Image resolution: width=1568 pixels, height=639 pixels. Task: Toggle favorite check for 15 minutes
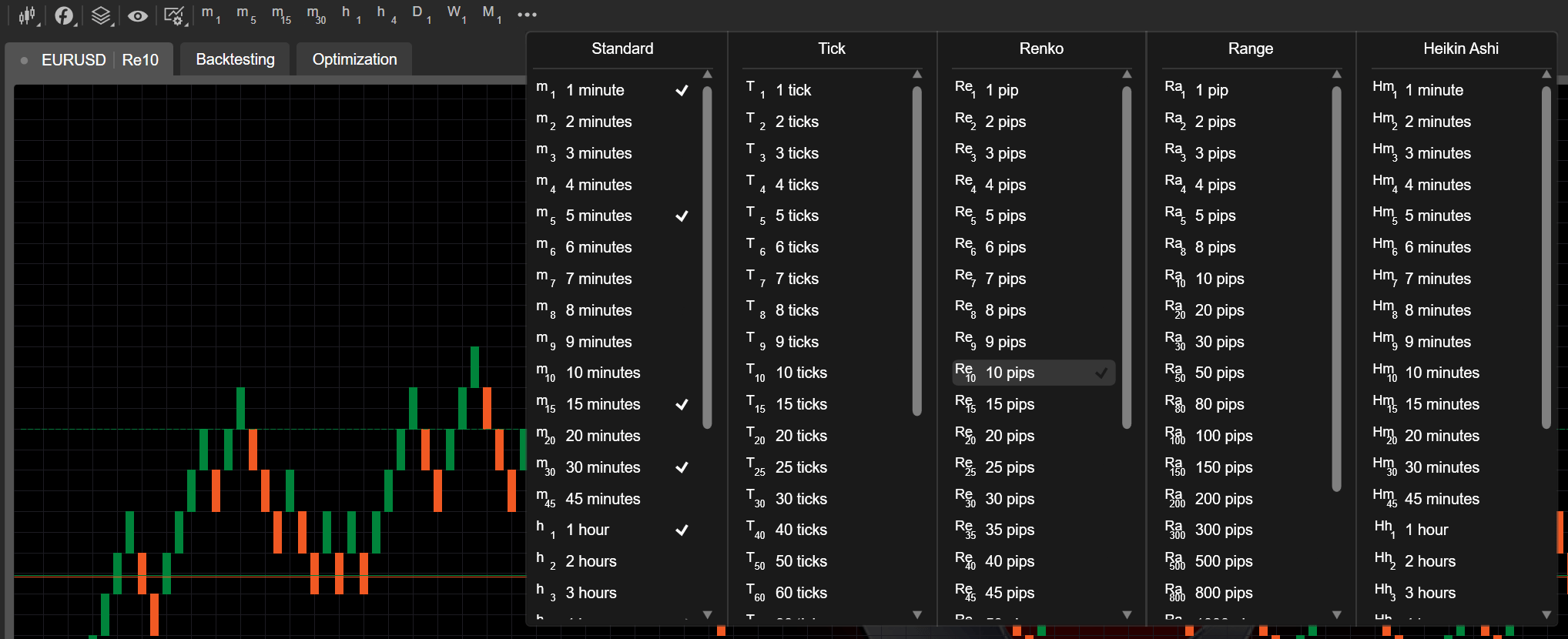[x=682, y=404]
